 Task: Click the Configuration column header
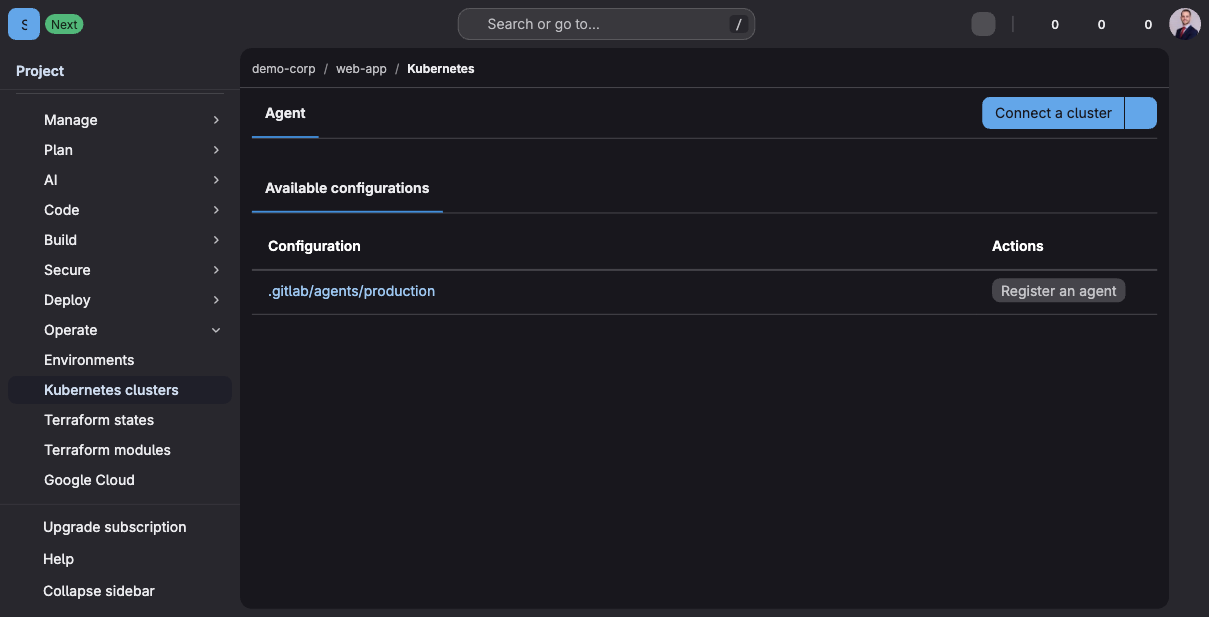pos(314,246)
